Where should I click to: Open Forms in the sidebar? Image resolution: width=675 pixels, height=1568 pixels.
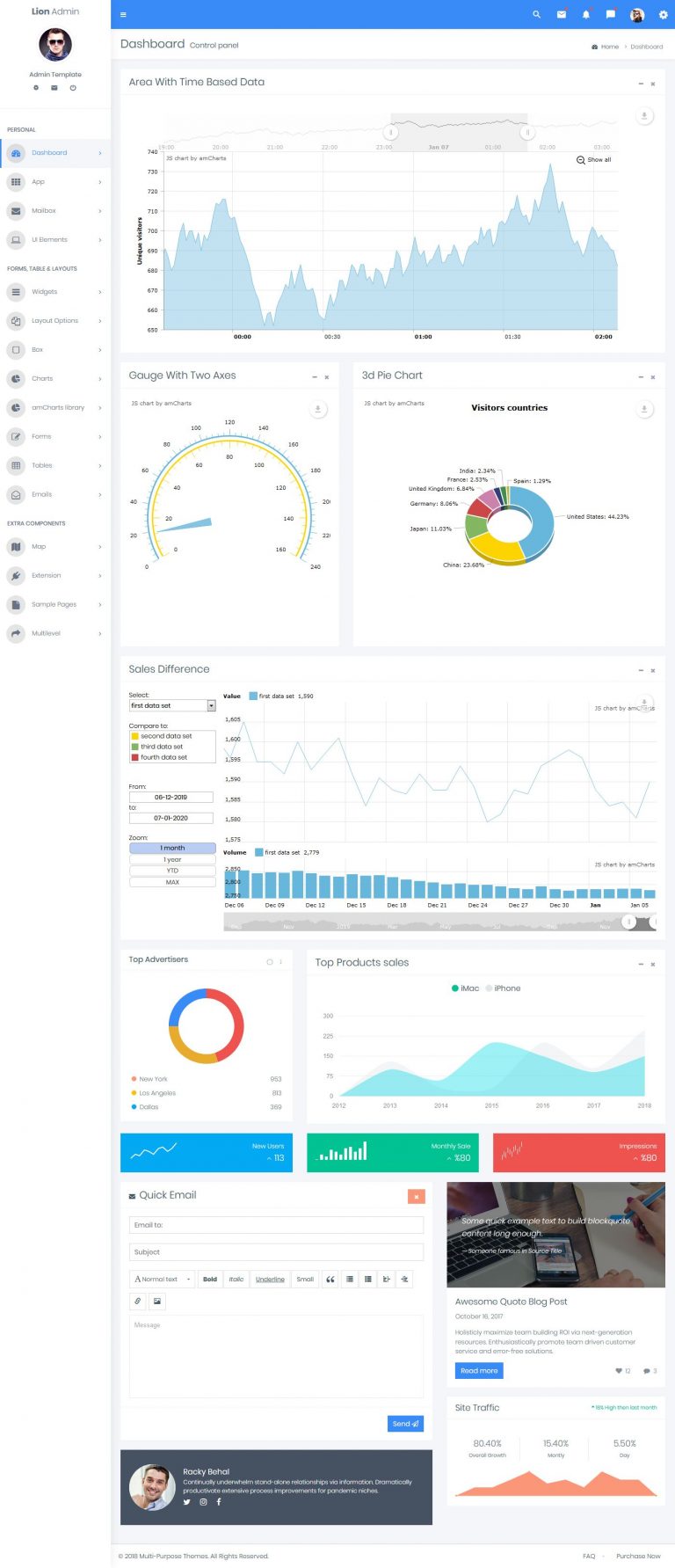pyautogui.click(x=55, y=437)
